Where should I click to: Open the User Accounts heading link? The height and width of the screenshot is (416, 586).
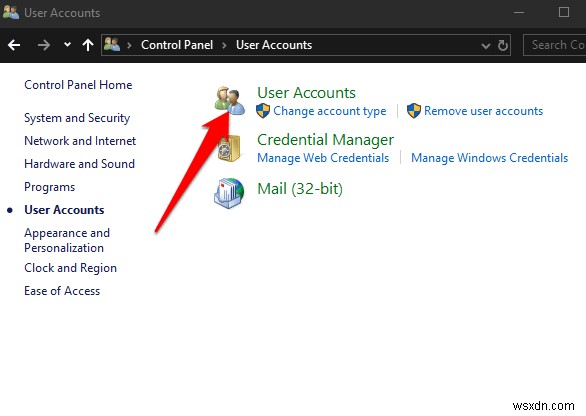coord(306,93)
